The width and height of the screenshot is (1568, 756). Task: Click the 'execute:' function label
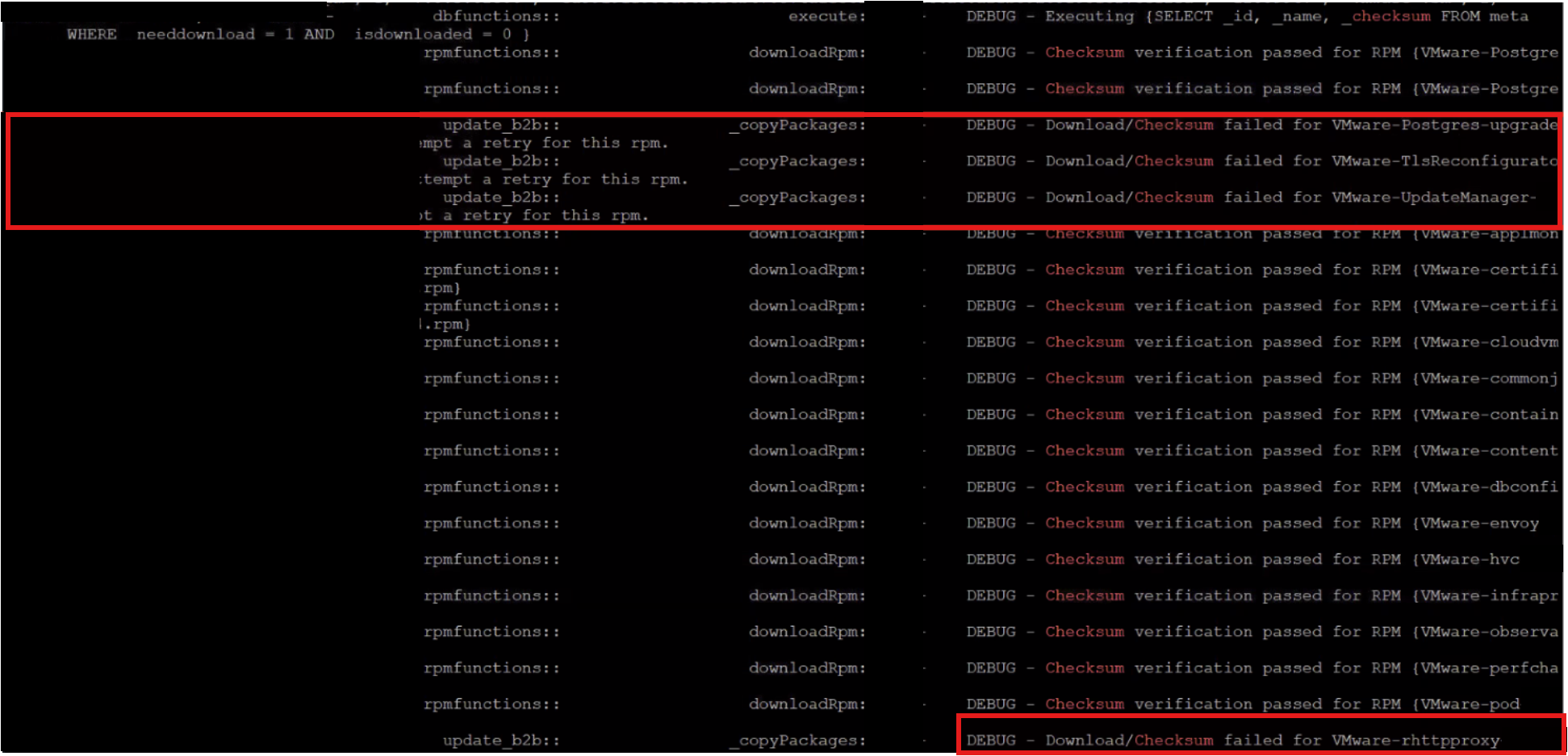[x=827, y=16]
